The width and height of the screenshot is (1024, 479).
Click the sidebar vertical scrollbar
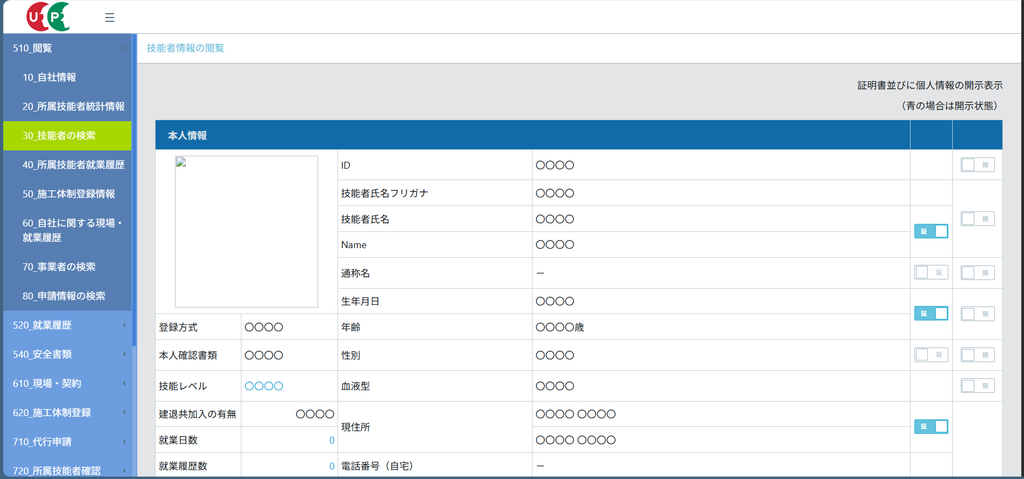click(x=135, y=190)
